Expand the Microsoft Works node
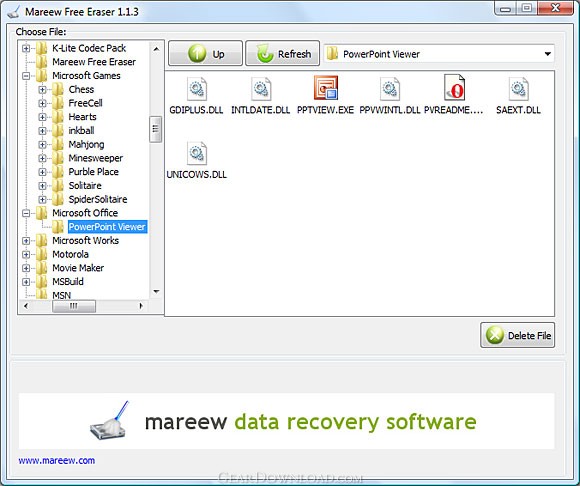Viewport: 580px width, 486px height. point(26,240)
